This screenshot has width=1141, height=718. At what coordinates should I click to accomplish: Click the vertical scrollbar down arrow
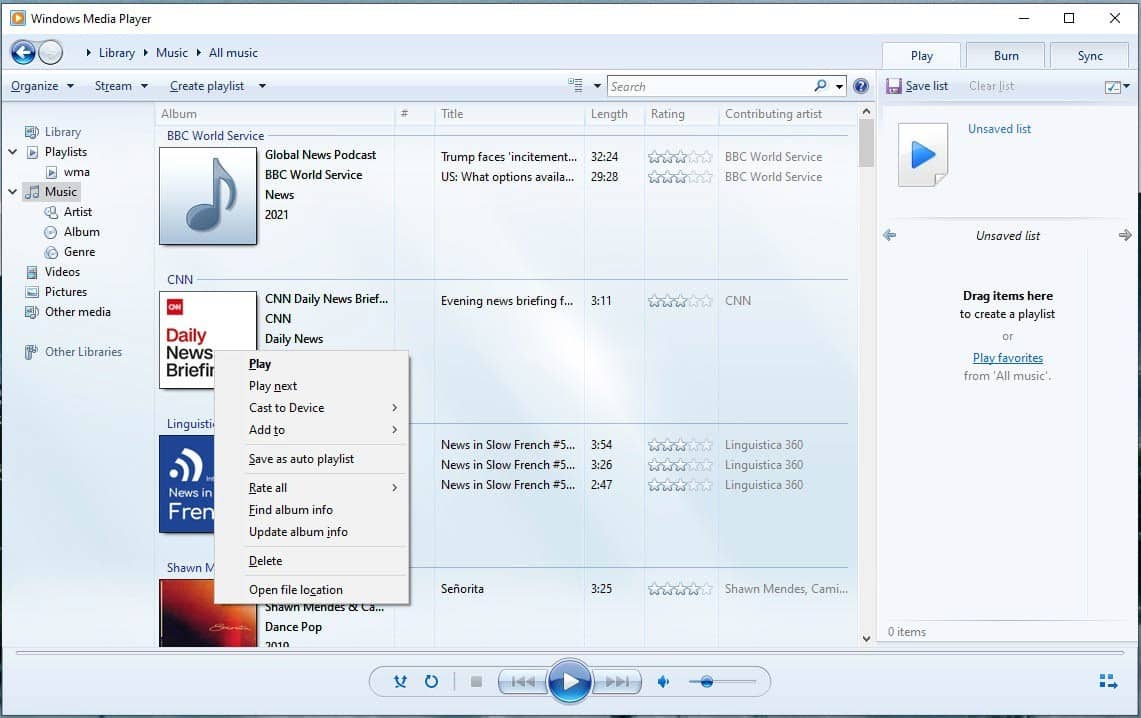pyautogui.click(x=866, y=639)
